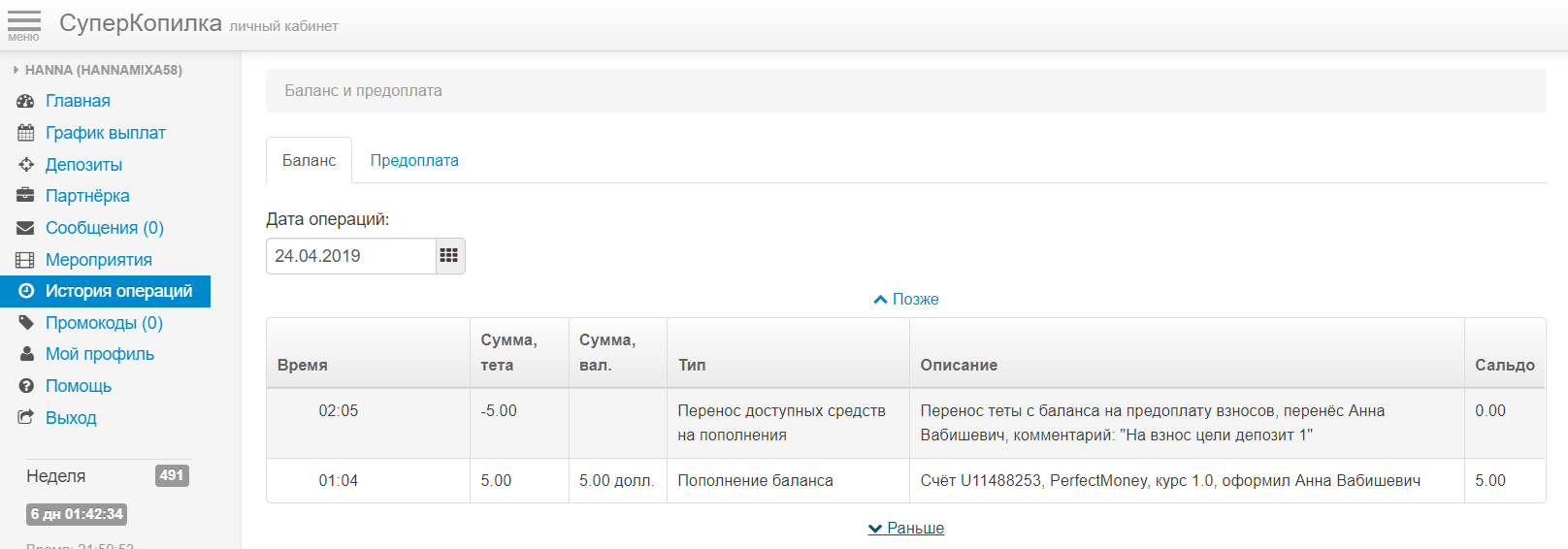Image resolution: width=1568 pixels, height=549 pixels.
Task: Click the Главная dashboard icon
Action: tap(25, 101)
